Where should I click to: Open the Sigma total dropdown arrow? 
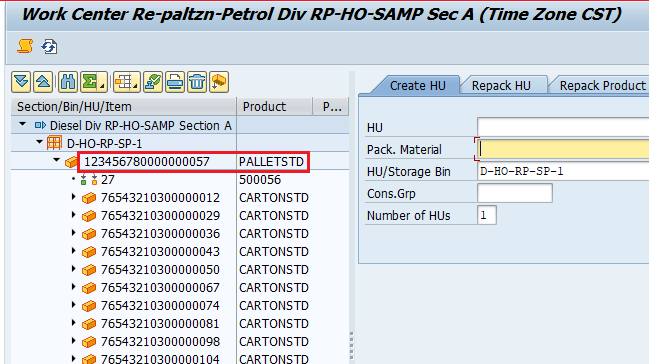point(102,87)
